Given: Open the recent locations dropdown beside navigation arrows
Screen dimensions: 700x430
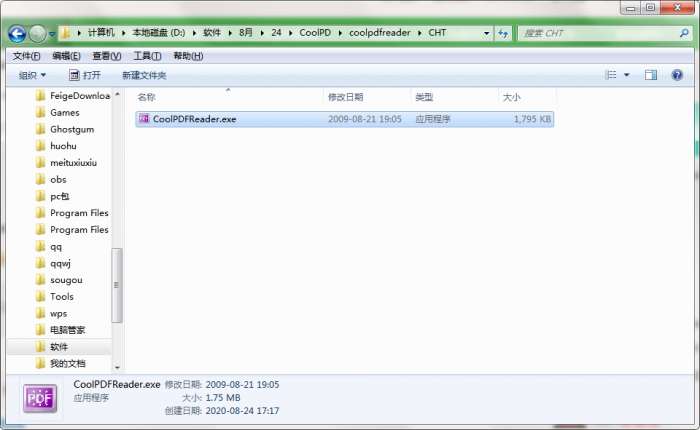Looking at the screenshot, I should coord(52,34).
